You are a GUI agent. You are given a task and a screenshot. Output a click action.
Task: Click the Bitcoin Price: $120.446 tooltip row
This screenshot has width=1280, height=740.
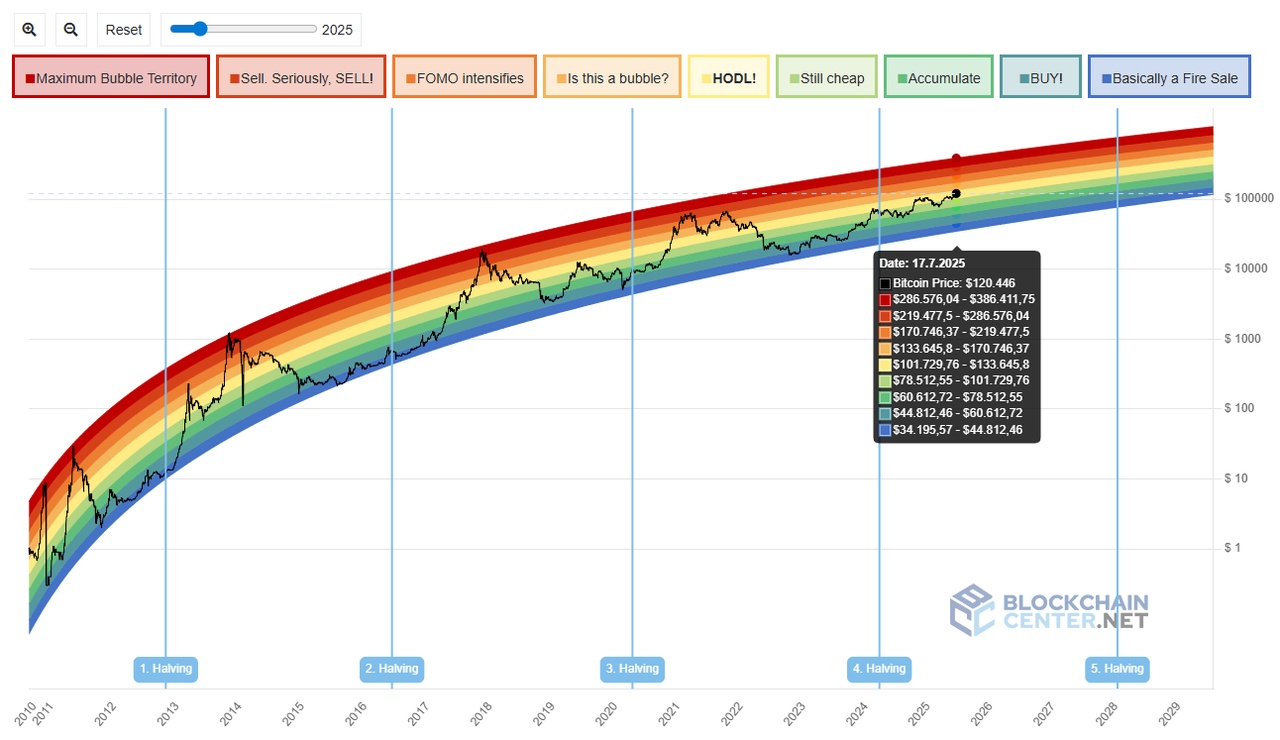947,283
